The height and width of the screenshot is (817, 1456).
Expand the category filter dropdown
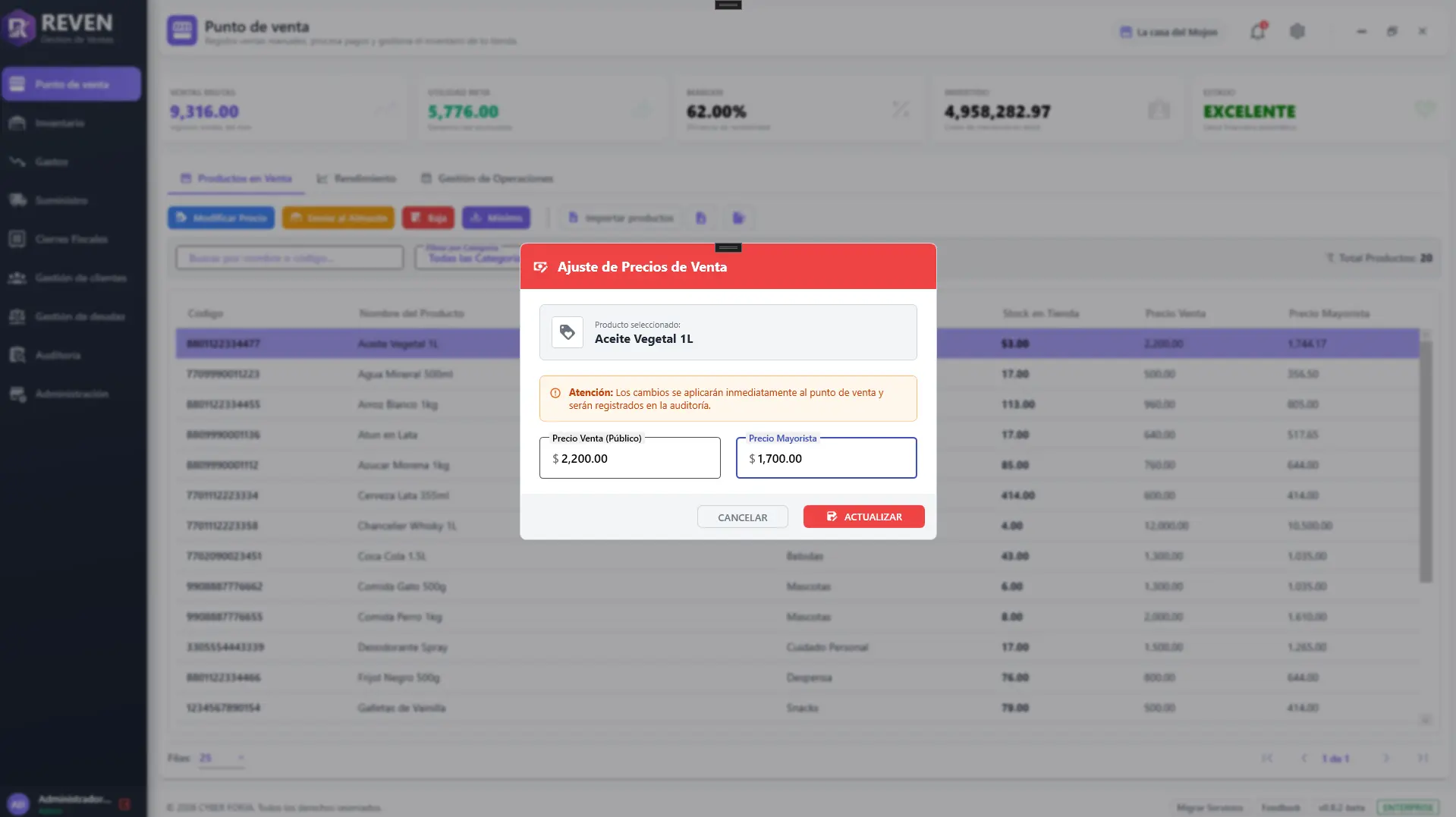click(468, 257)
